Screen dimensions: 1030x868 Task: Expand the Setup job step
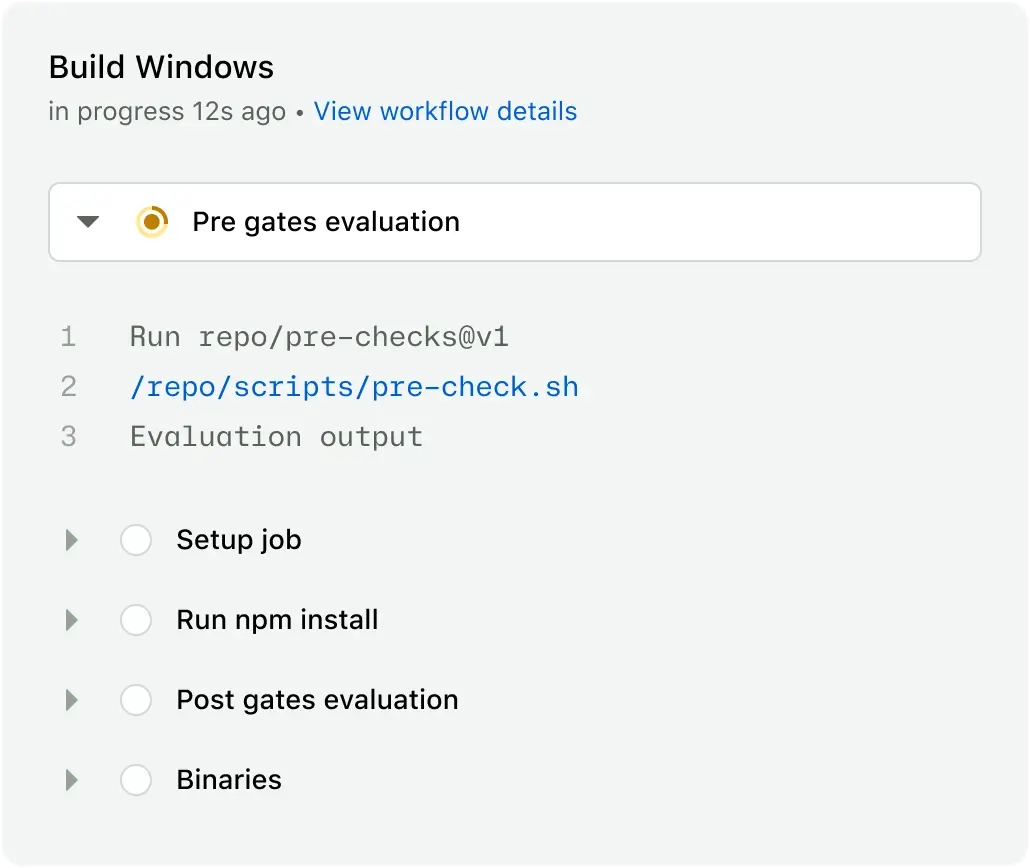[72, 540]
